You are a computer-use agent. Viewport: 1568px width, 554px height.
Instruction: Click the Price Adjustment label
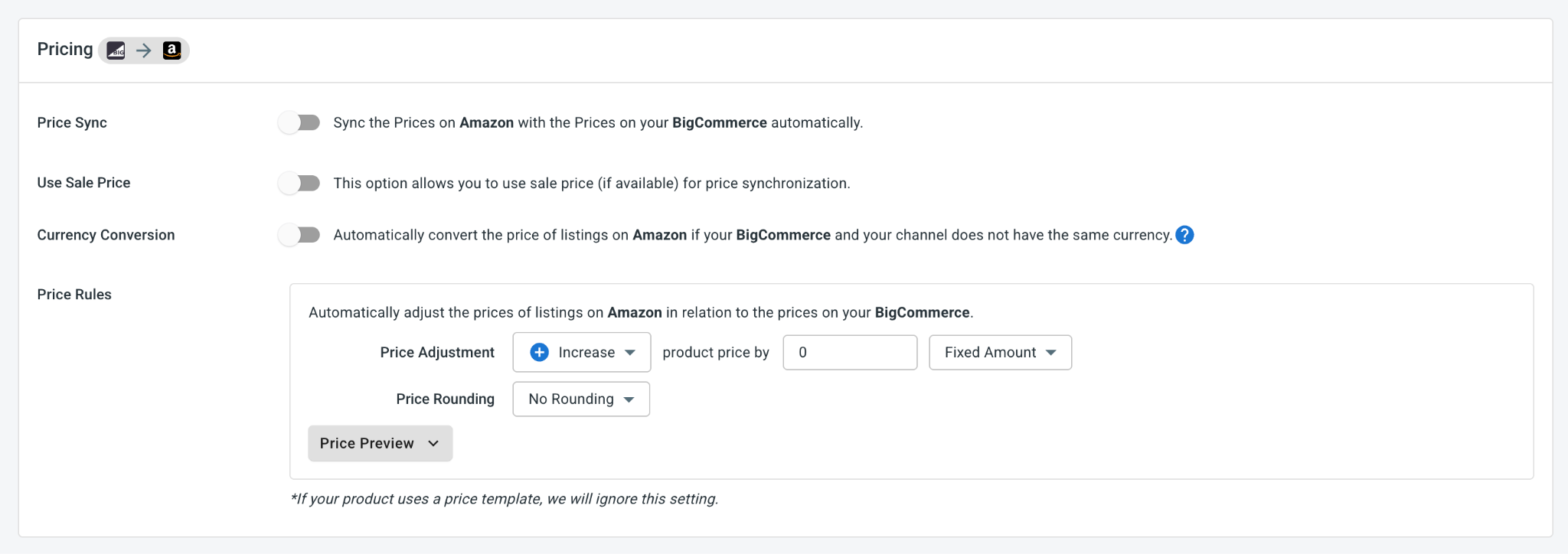[x=437, y=352]
